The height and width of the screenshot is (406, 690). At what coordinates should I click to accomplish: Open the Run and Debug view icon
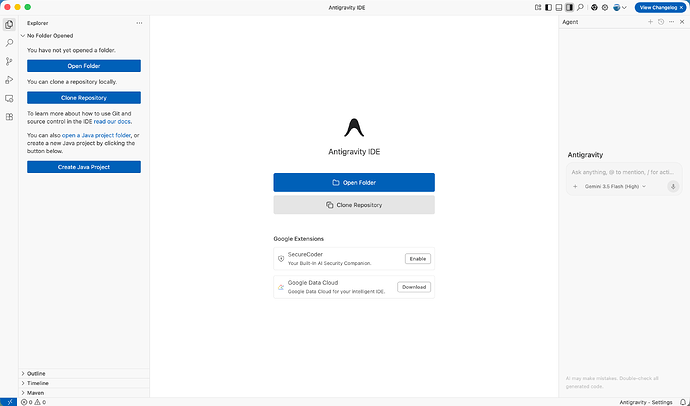click(9, 80)
